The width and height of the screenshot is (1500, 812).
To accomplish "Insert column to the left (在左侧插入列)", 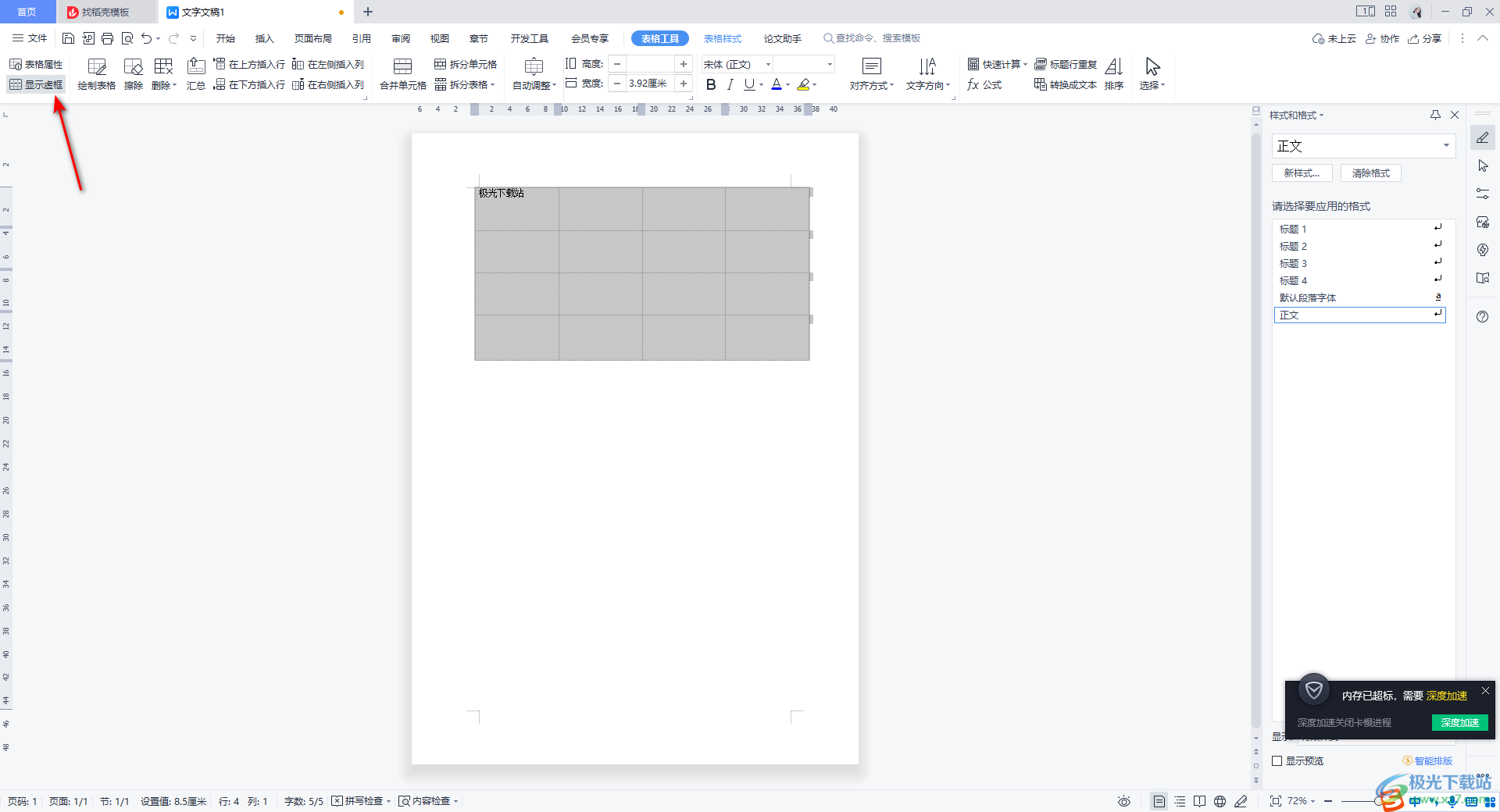I will 328,64.
